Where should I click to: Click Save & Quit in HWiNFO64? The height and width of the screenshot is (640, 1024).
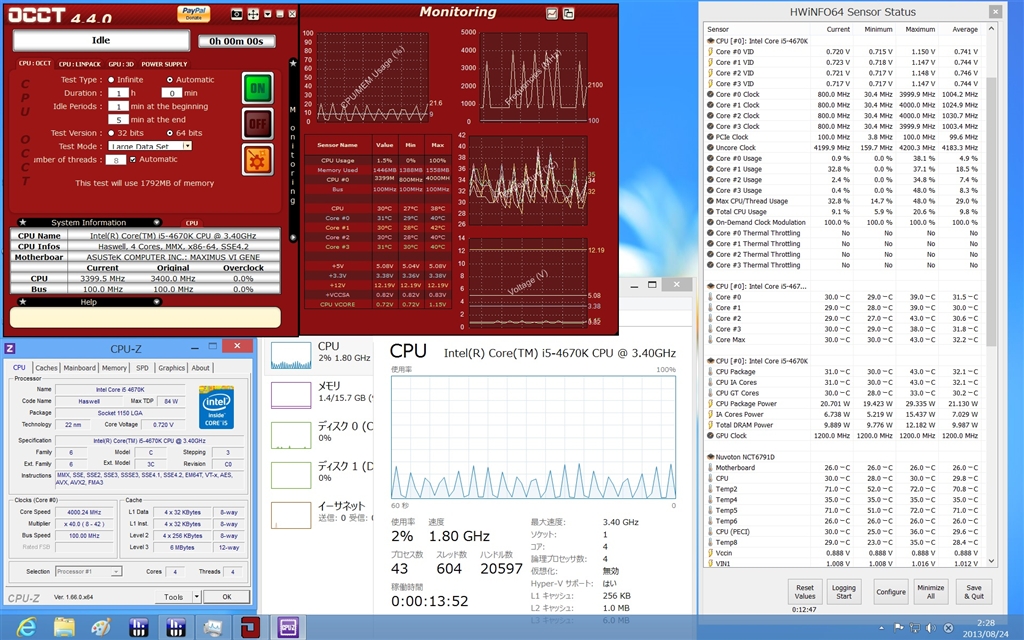point(974,592)
